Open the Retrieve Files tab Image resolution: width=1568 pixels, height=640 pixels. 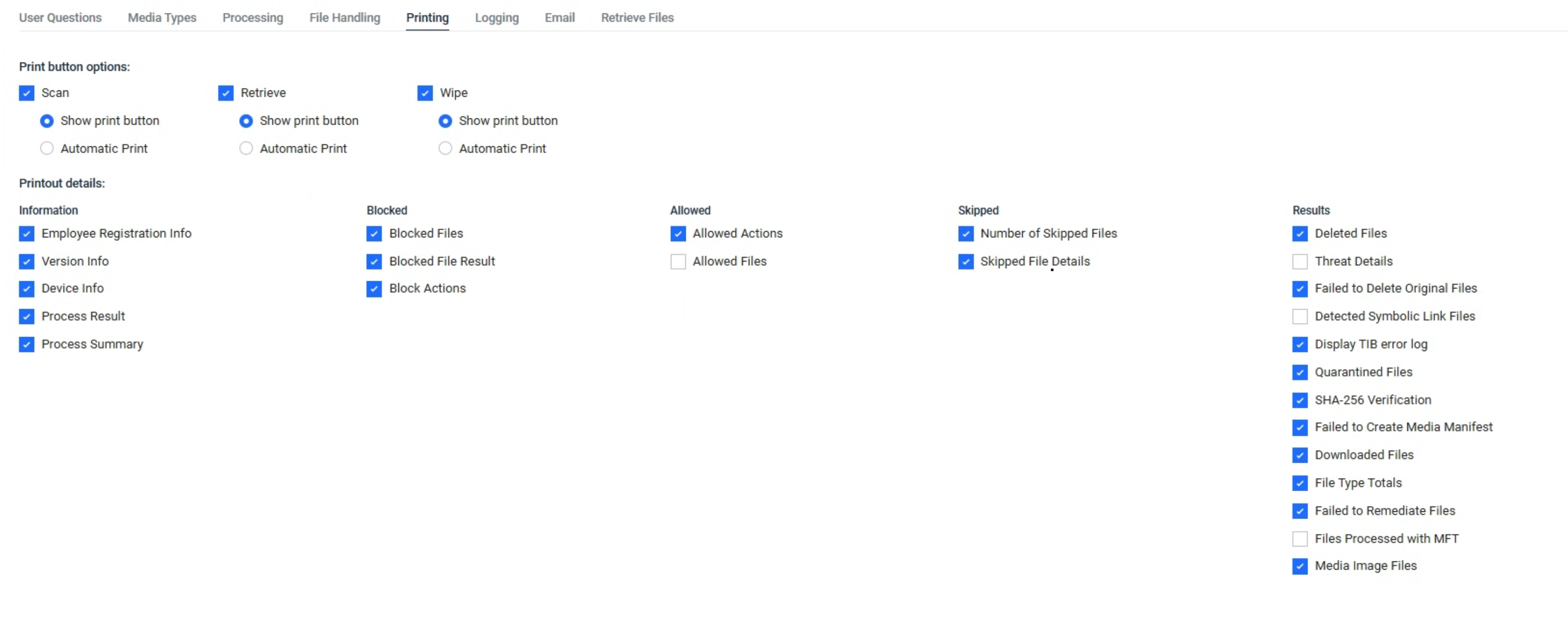click(x=637, y=18)
